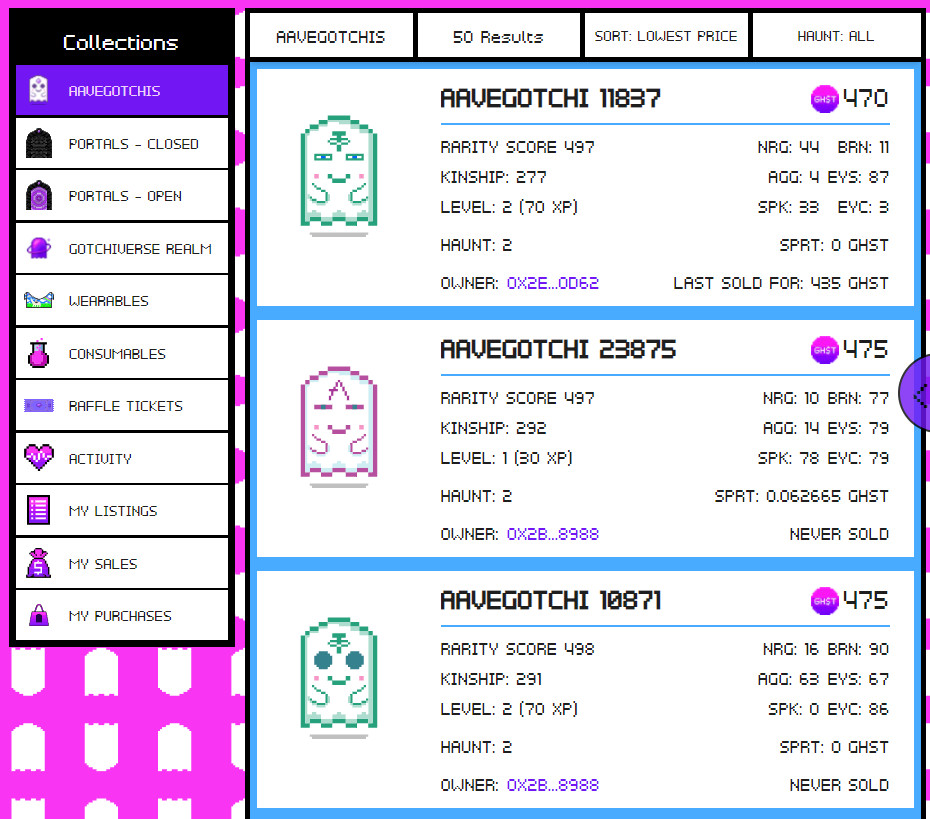Click the closed portal icon
This screenshot has width=930, height=819.
[x=39, y=143]
